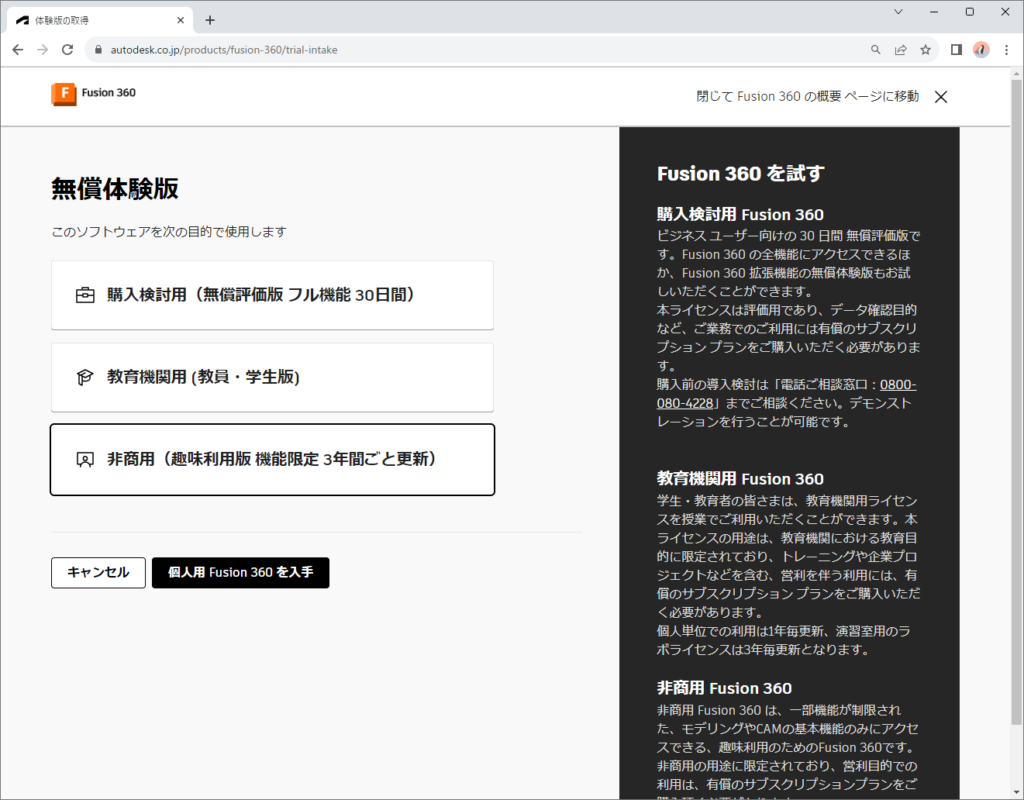Image resolution: width=1024 pixels, height=800 pixels.
Task: Go back to the previous page
Action: pos(18,50)
